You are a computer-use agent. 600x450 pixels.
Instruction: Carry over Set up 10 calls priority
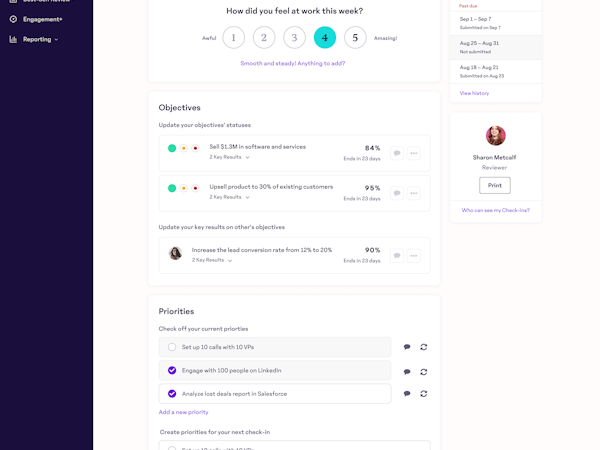point(424,347)
